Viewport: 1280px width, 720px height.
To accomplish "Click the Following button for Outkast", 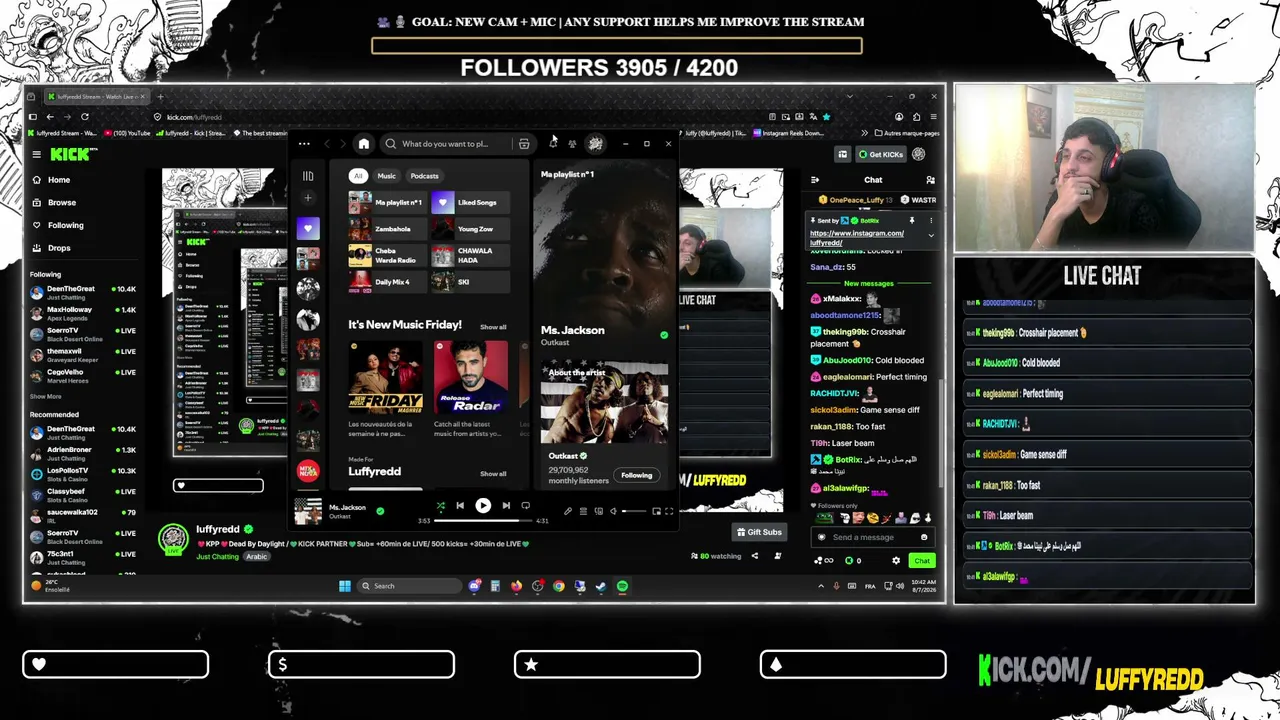I will (x=636, y=475).
